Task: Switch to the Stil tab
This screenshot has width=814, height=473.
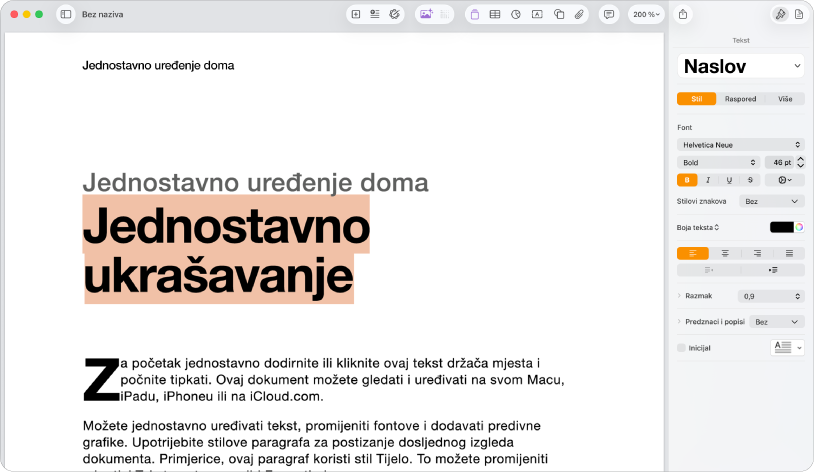Action: (x=697, y=99)
